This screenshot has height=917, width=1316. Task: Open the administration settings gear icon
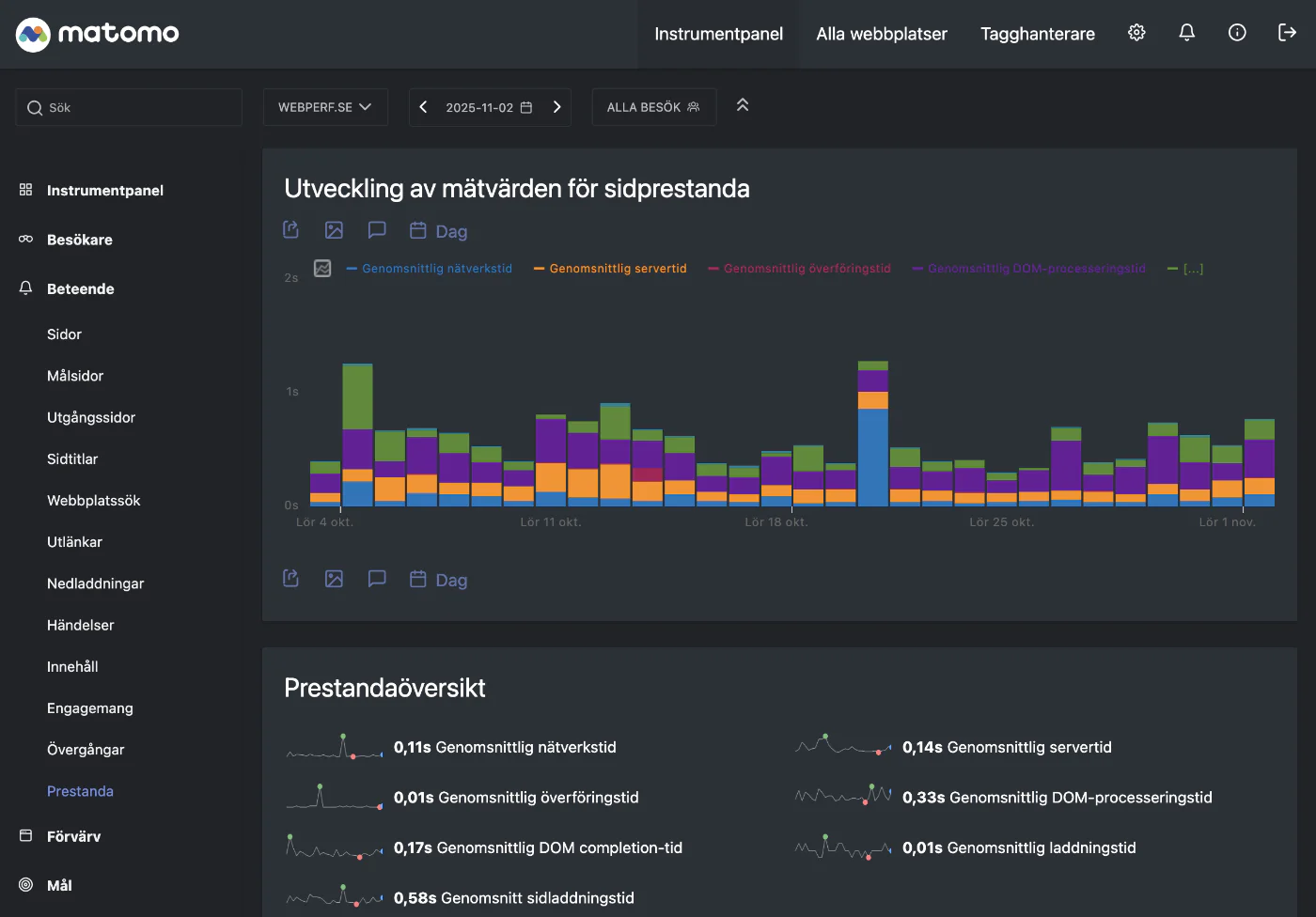coord(1136,33)
